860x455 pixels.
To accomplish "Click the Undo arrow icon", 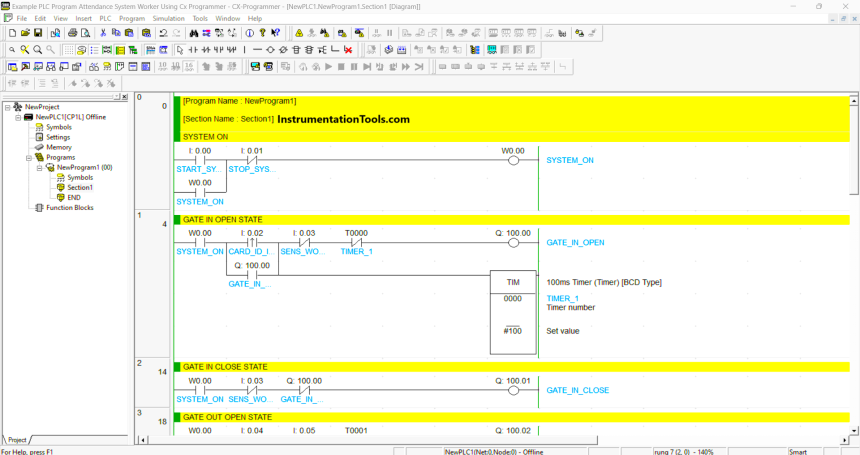I will (163, 33).
